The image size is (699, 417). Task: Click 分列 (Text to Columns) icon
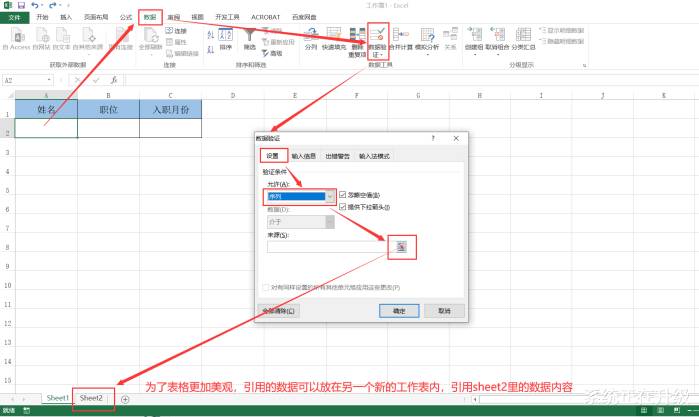pyautogui.click(x=311, y=38)
